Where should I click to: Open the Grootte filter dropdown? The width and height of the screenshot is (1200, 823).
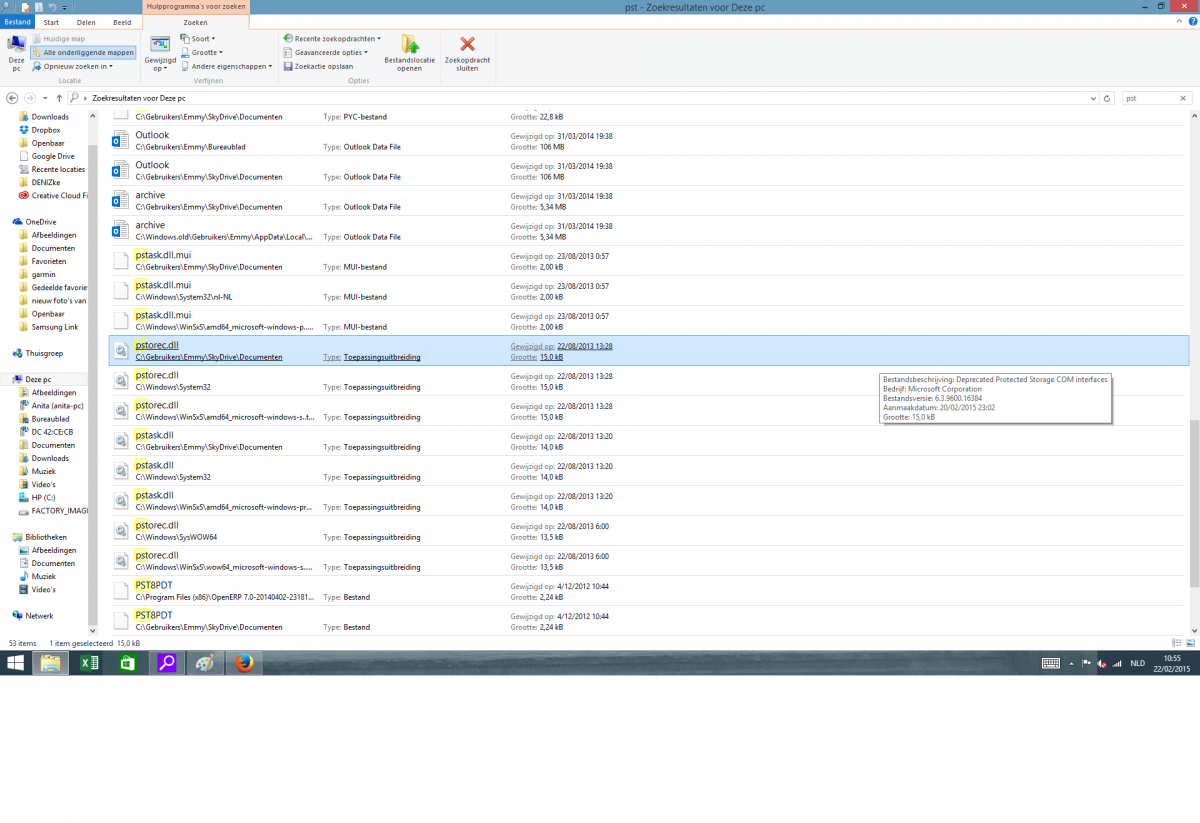pos(201,52)
